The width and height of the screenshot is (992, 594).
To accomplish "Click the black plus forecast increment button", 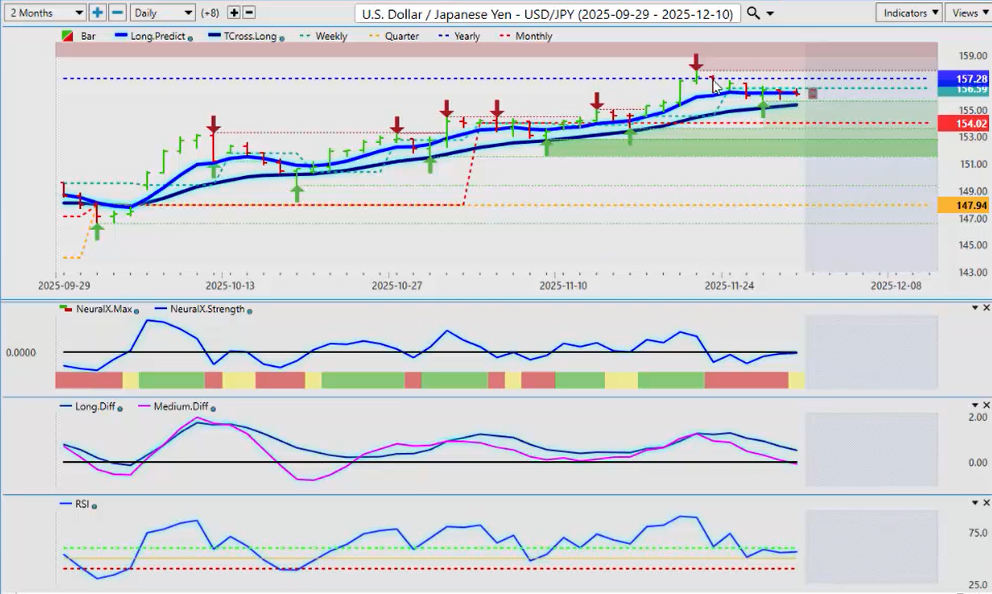I will (234, 13).
